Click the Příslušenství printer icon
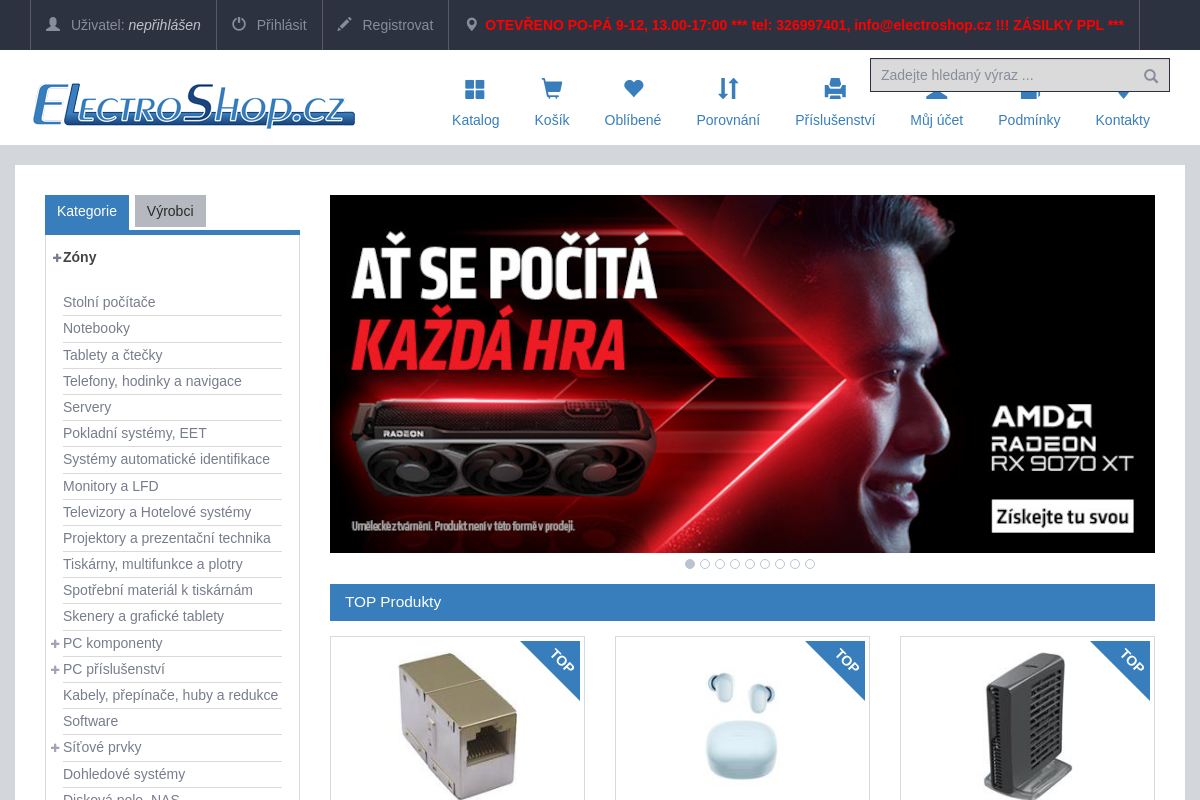This screenshot has height=800, width=1200. point(835,88)
